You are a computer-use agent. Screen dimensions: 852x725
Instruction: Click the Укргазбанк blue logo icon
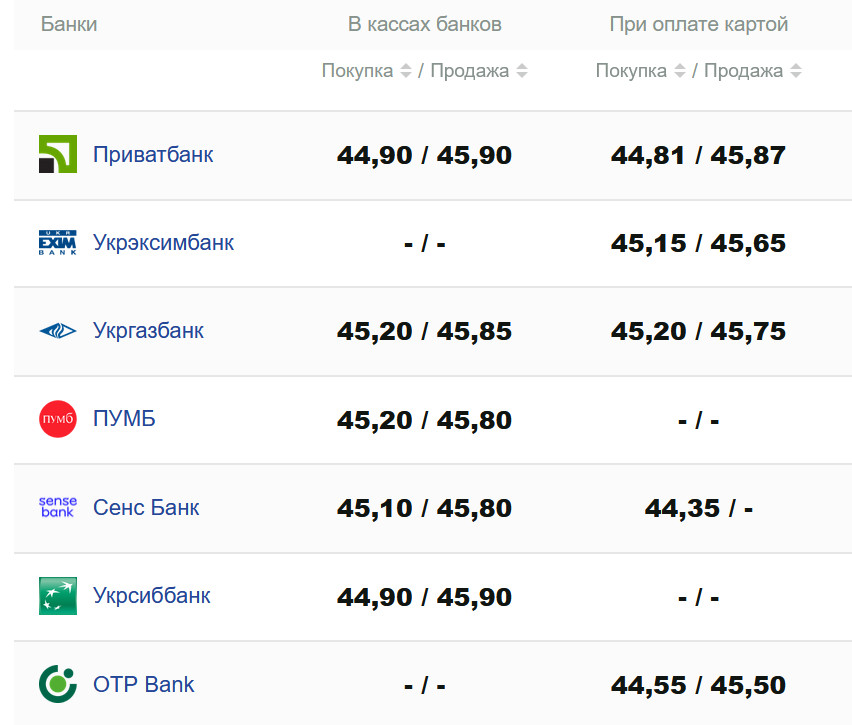57,331
